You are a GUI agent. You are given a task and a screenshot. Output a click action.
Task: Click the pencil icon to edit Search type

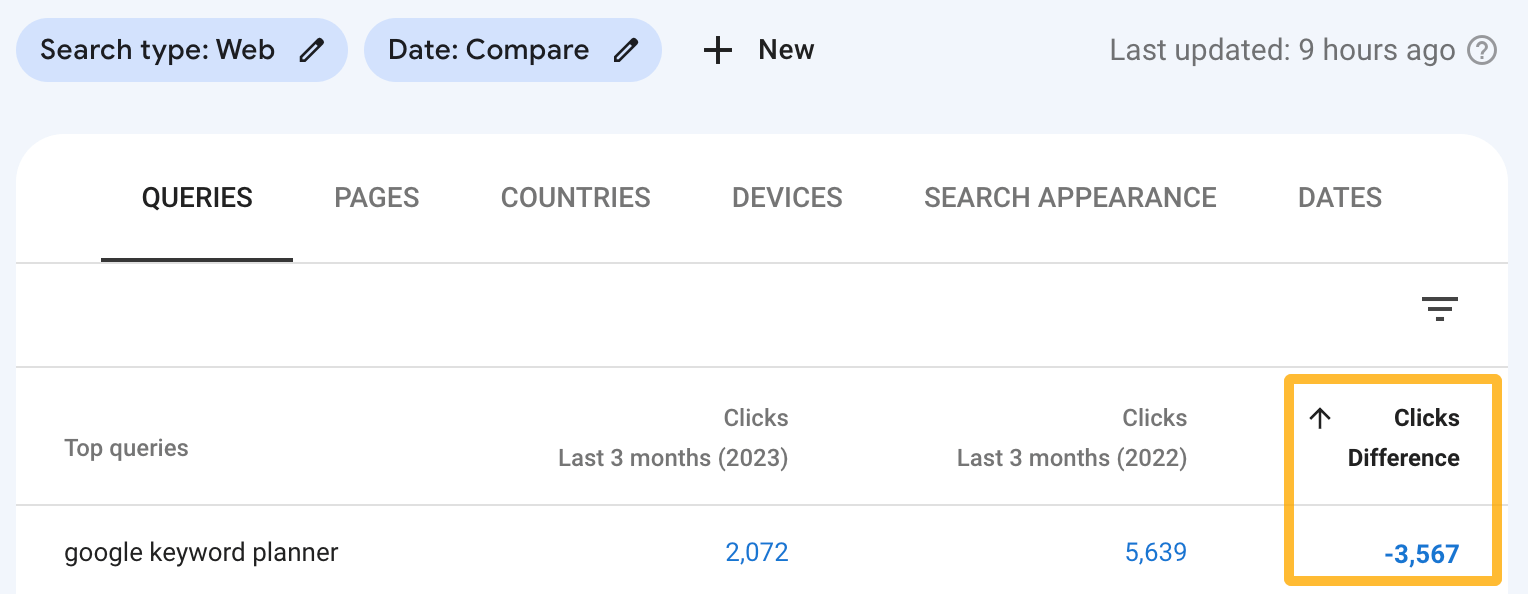[313, 49]
